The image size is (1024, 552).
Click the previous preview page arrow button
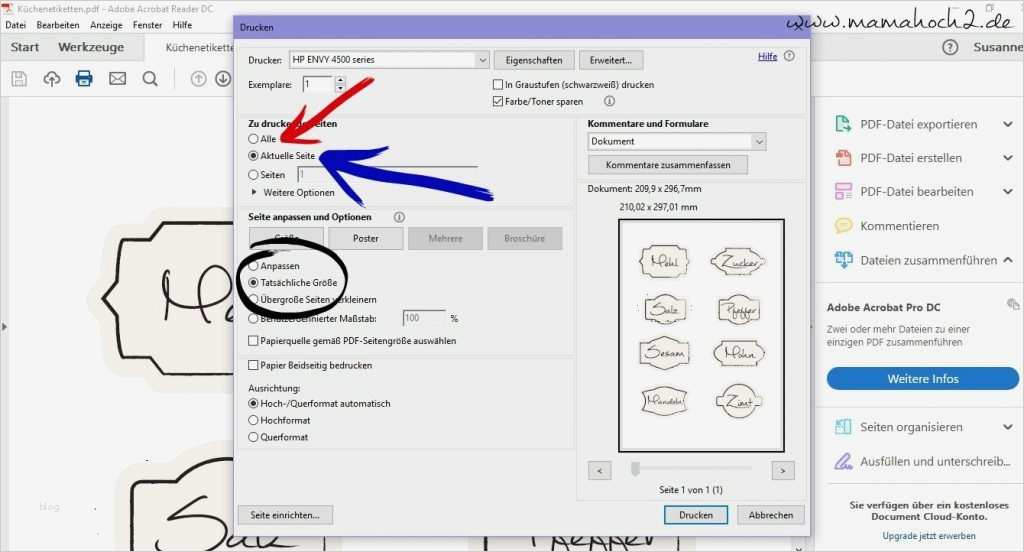pos(600,470)
